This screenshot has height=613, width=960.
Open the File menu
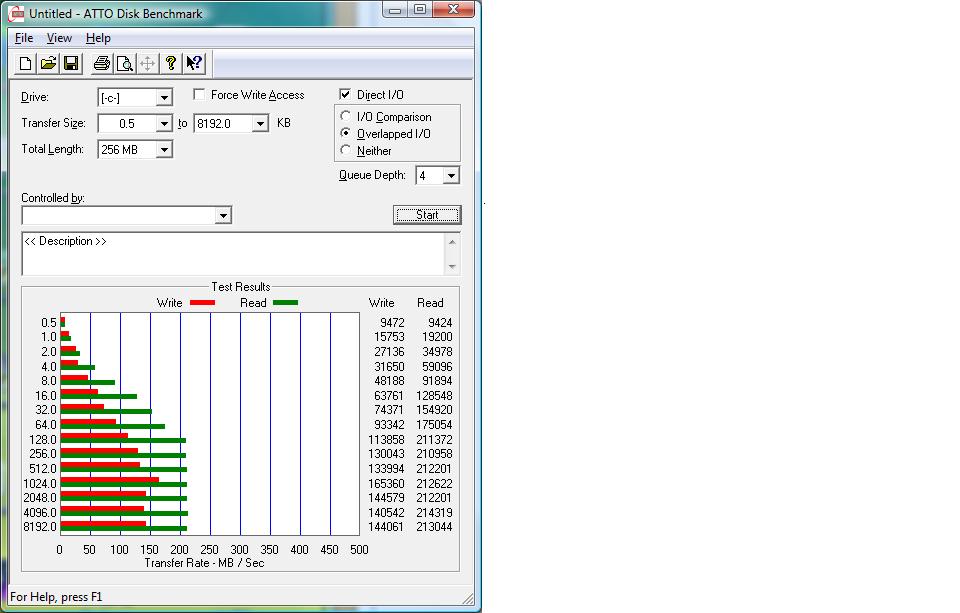(x=24, y=38)
